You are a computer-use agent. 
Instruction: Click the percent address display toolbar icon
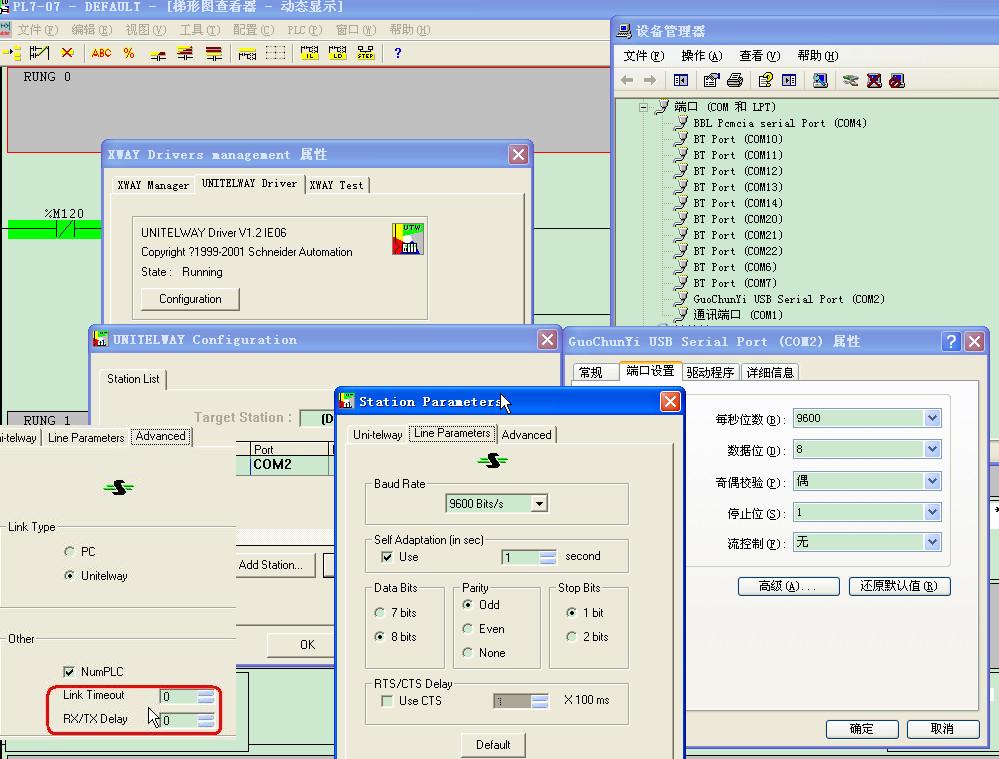point(129,53)
